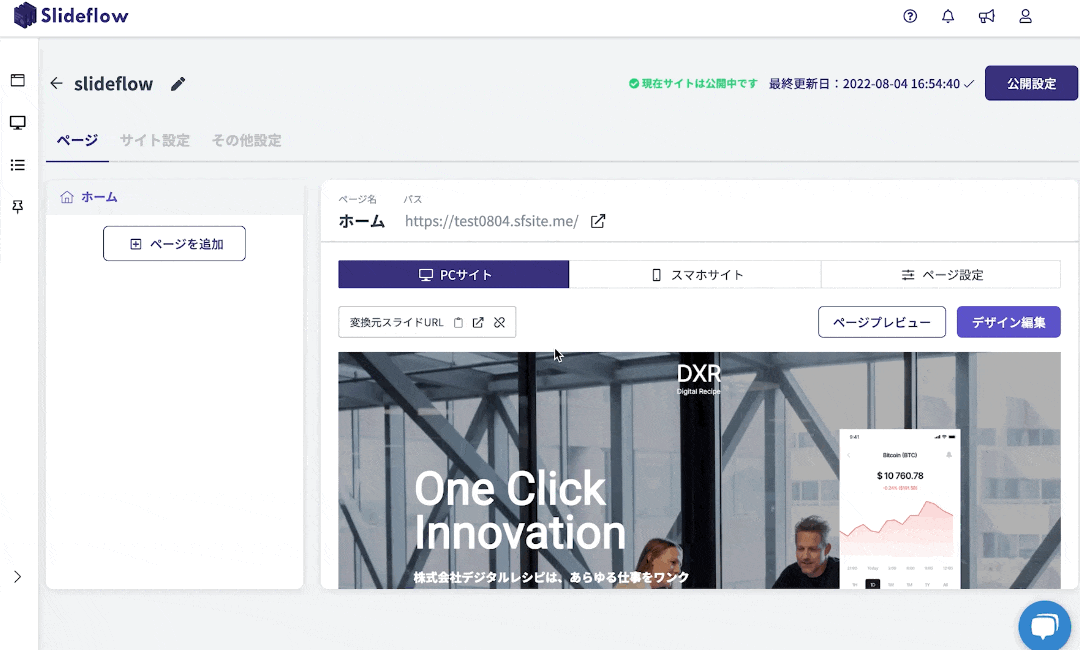This screenshot has width=1080, height=650.
Task: Open site URL via external link icon
Action: (x=598, y=221)
